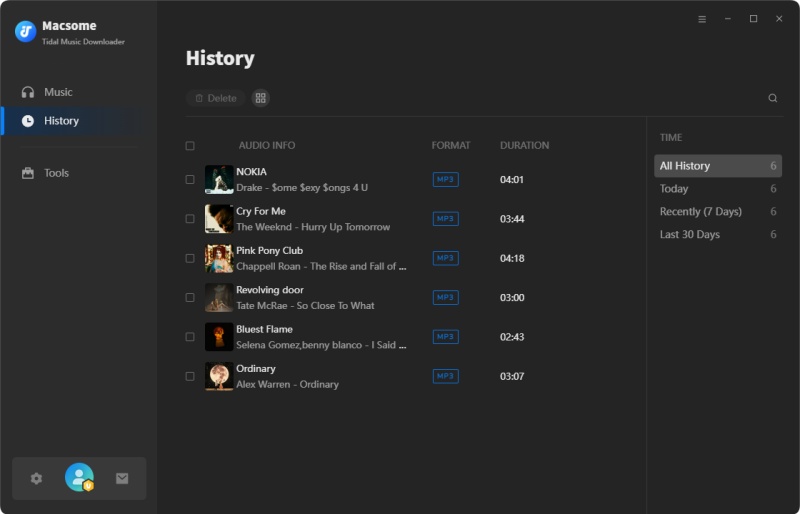This screenshot has height=514, width=800.
Task: Click the Ordinary song title
Action: tap(256, 369)
